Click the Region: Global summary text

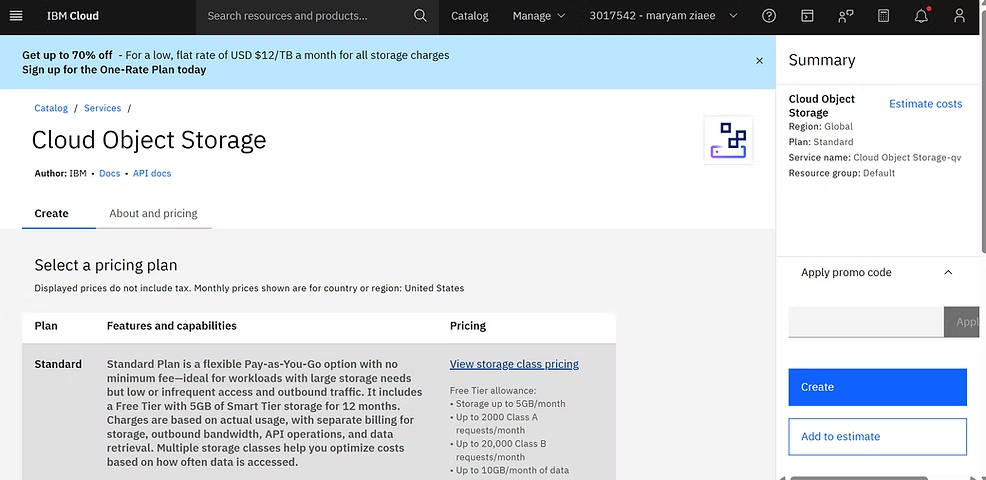pos(821,126)
